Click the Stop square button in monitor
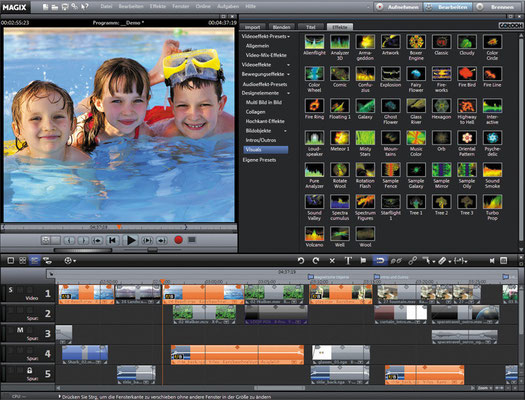This screenshot has height=400, width=525. click(192, 240)
